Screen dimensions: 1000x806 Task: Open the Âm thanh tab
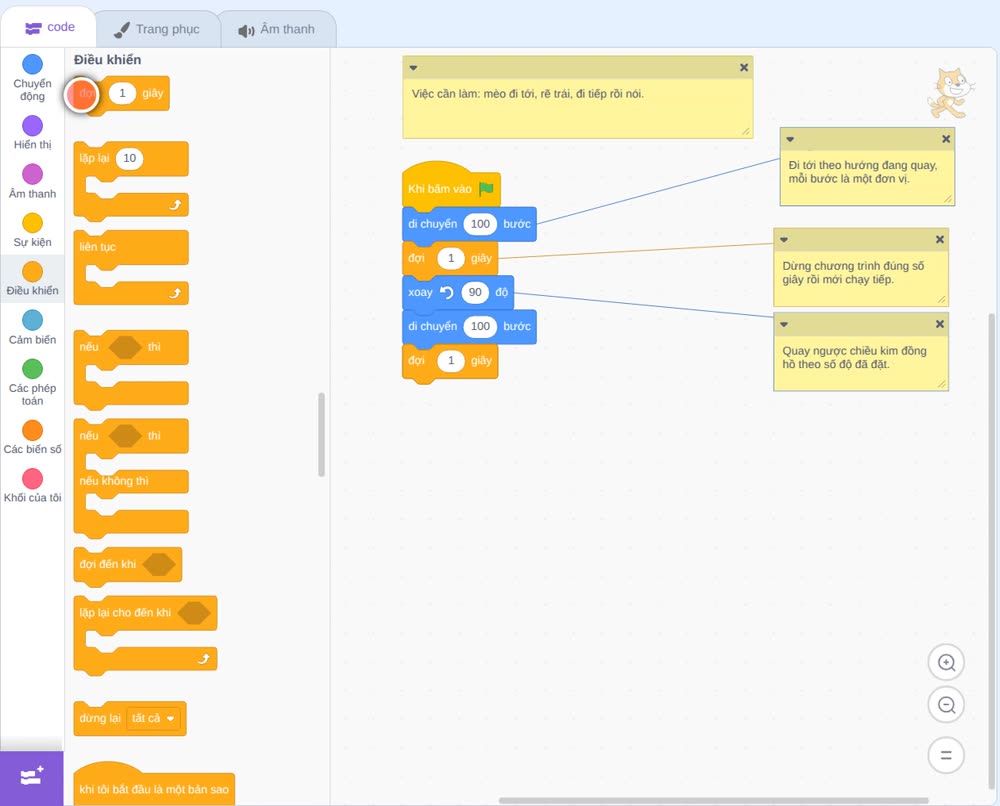tap(277, 29)
